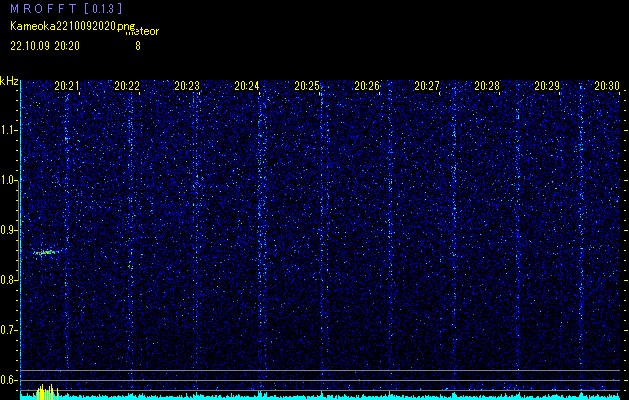This screenshot has height=400, width=629.
Task: Click the 20:27 time axis label
Action: [x=427, y=85]
